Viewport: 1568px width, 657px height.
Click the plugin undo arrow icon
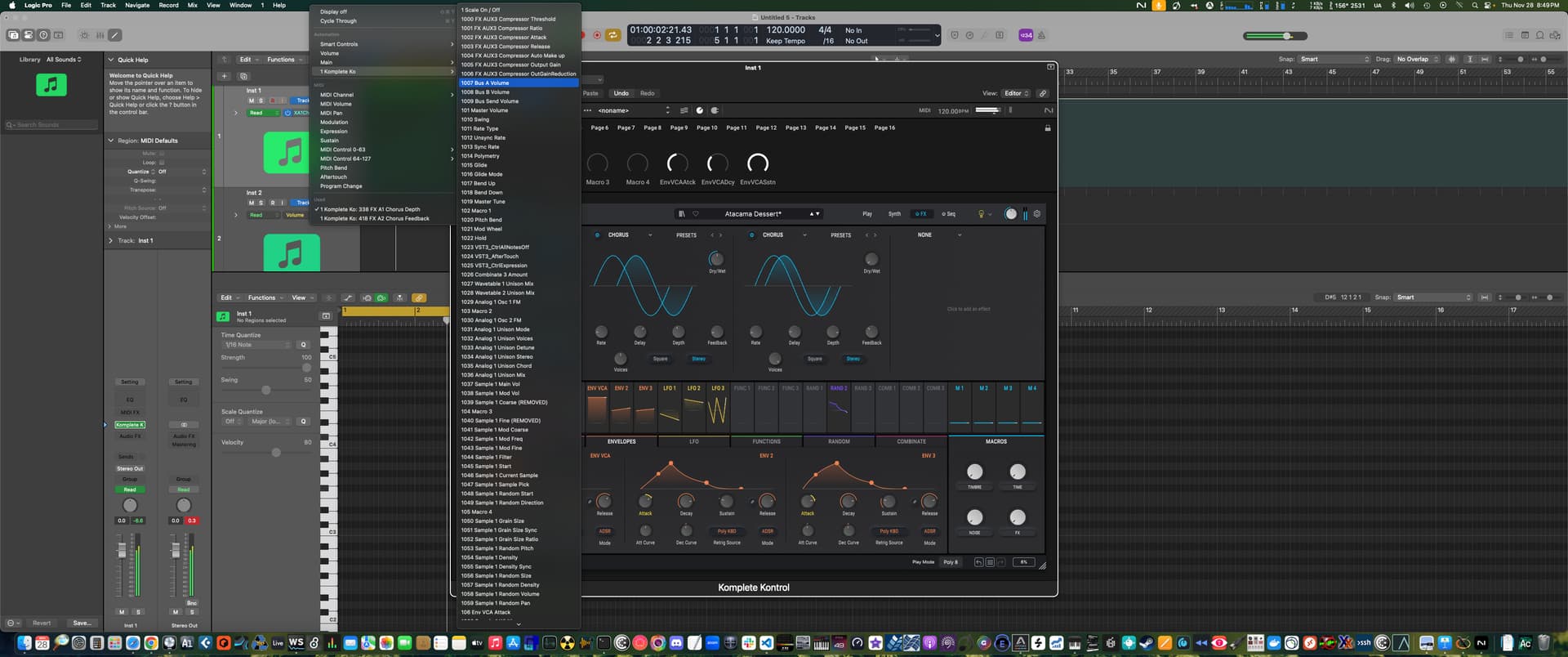(978, 562)
